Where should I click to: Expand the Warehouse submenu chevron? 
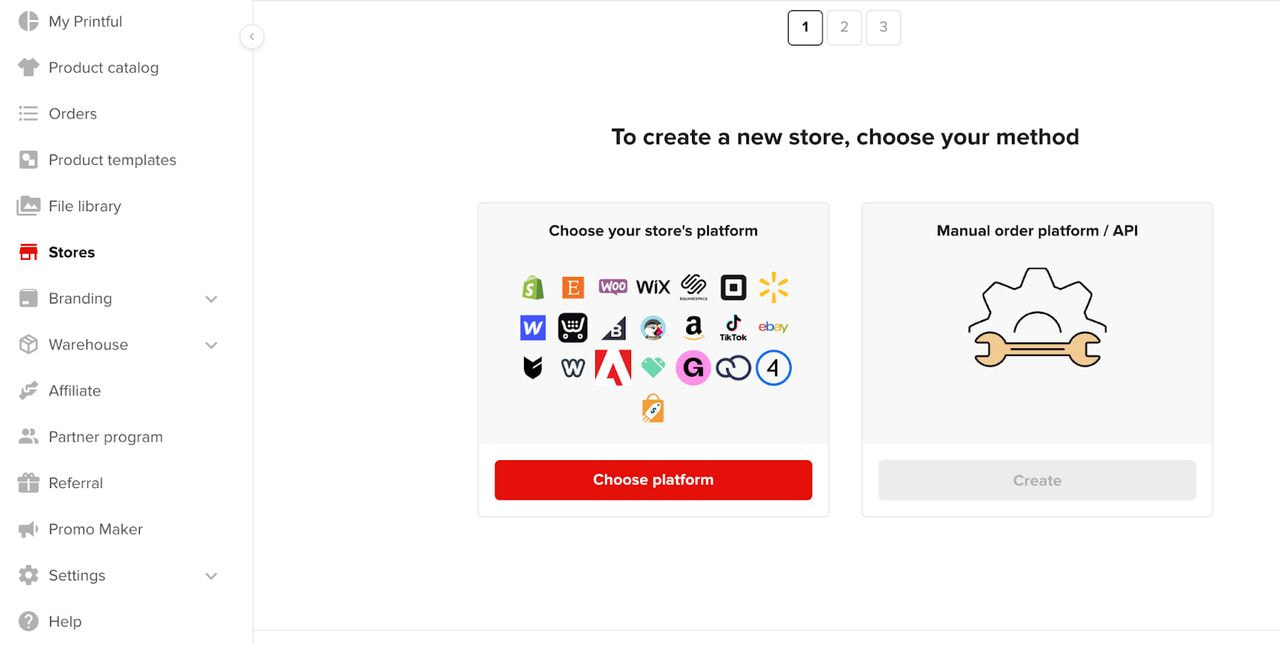point(211,345)
